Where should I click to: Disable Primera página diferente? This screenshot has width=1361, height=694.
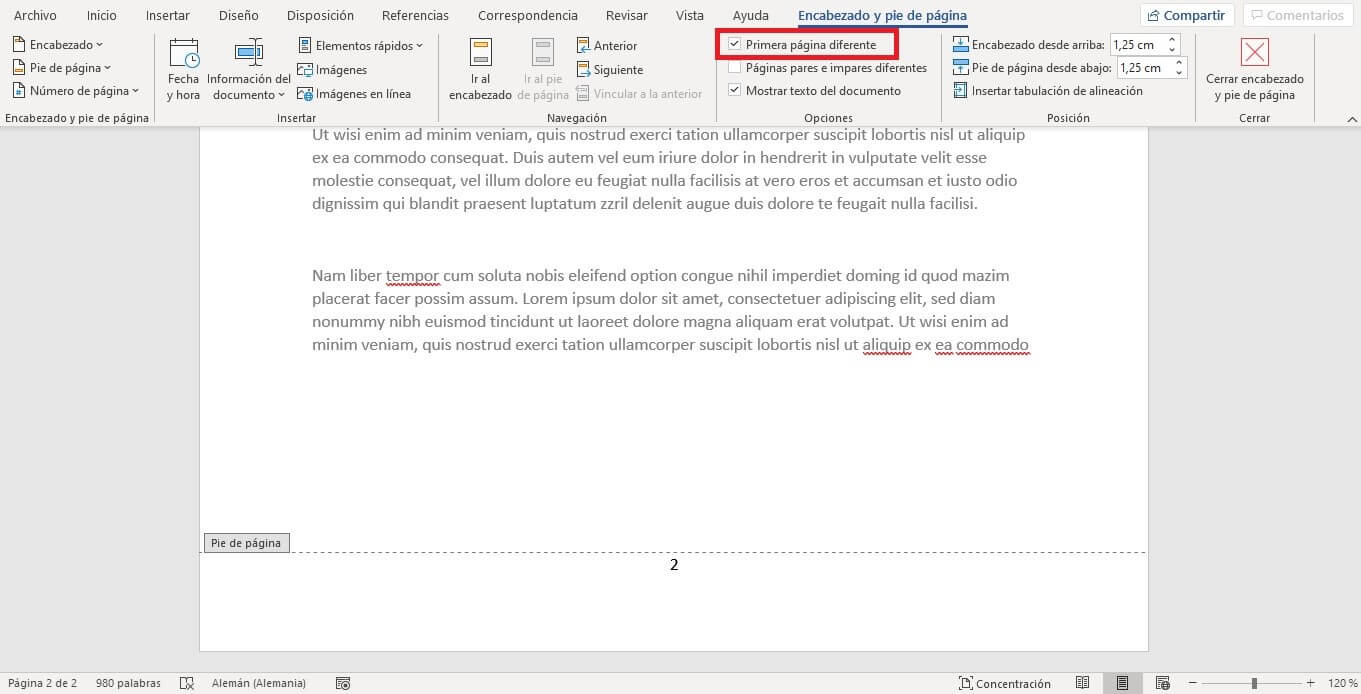click(x=735, y=44)
